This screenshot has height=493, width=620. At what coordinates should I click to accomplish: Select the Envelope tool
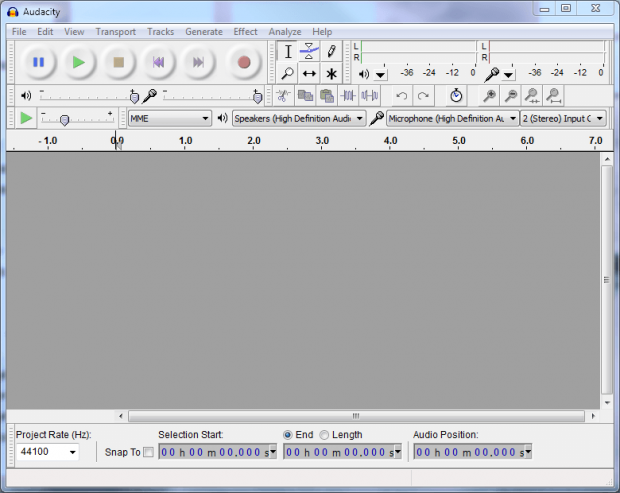coord(309,52)
